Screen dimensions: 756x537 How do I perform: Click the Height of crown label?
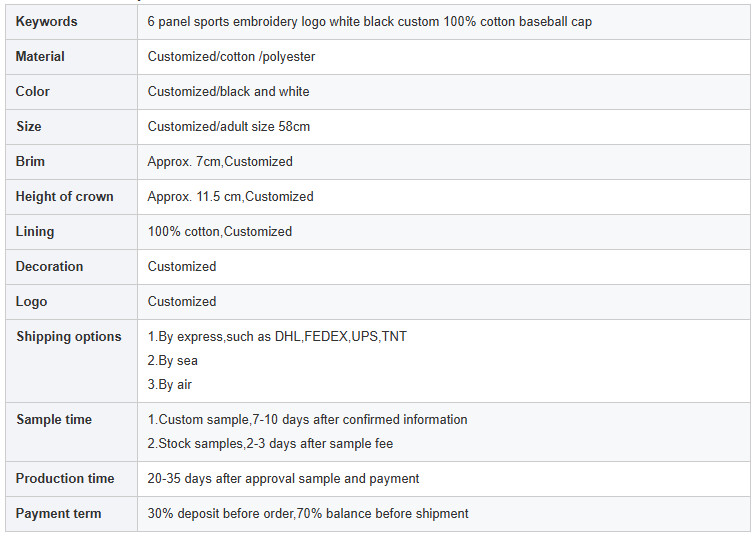65,197
